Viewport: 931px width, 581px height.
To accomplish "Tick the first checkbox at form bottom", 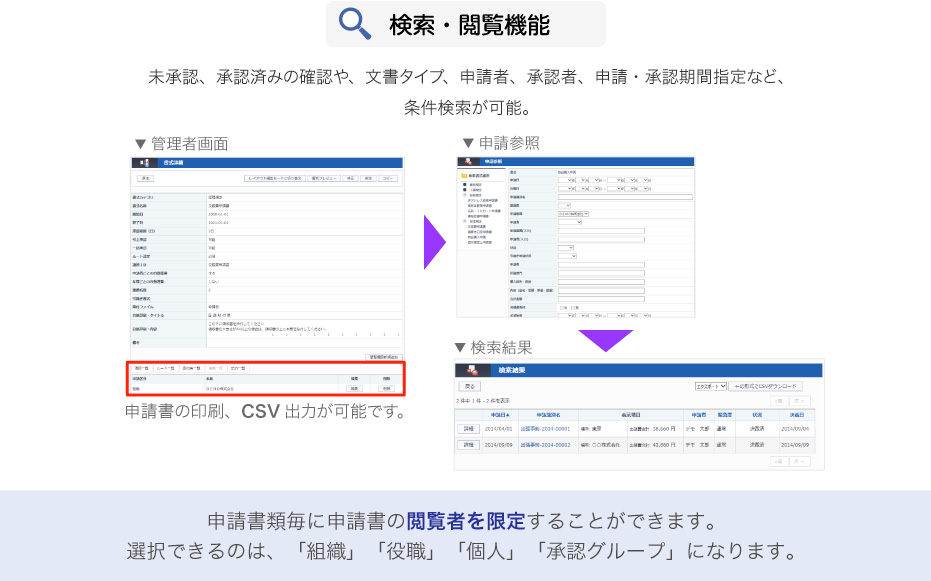I will [562, 306].
